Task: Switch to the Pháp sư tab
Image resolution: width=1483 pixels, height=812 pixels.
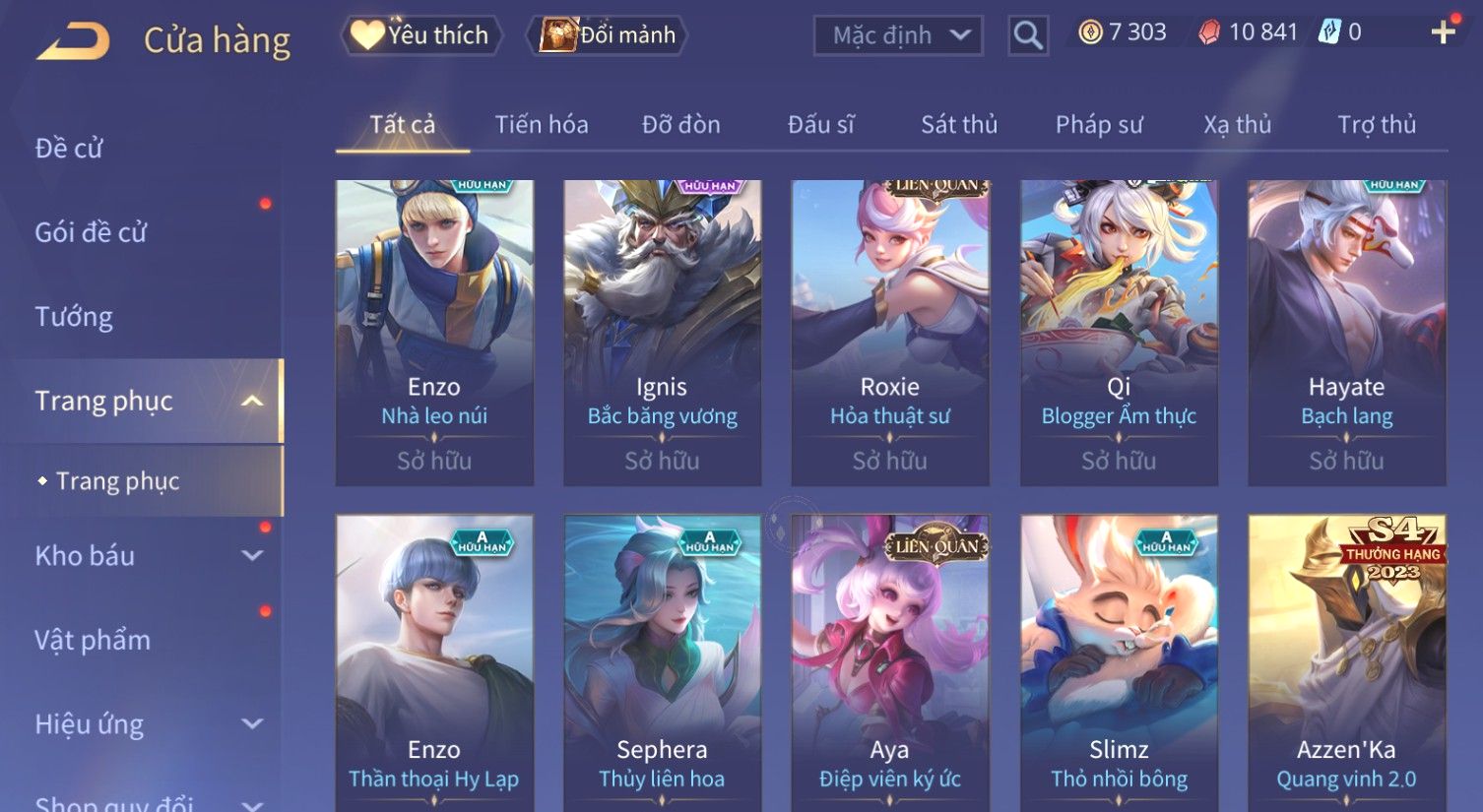Action: [1099, 125]
